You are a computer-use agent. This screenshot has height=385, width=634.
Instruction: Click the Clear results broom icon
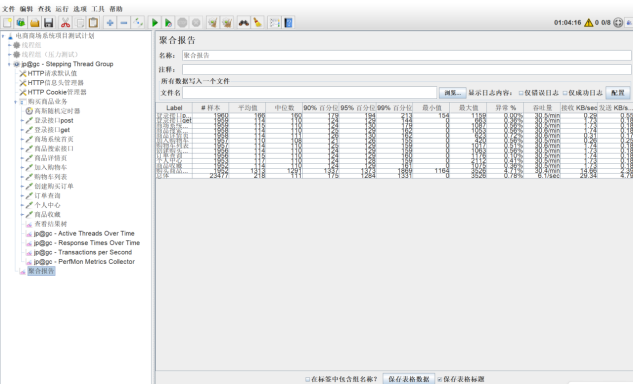213,23
